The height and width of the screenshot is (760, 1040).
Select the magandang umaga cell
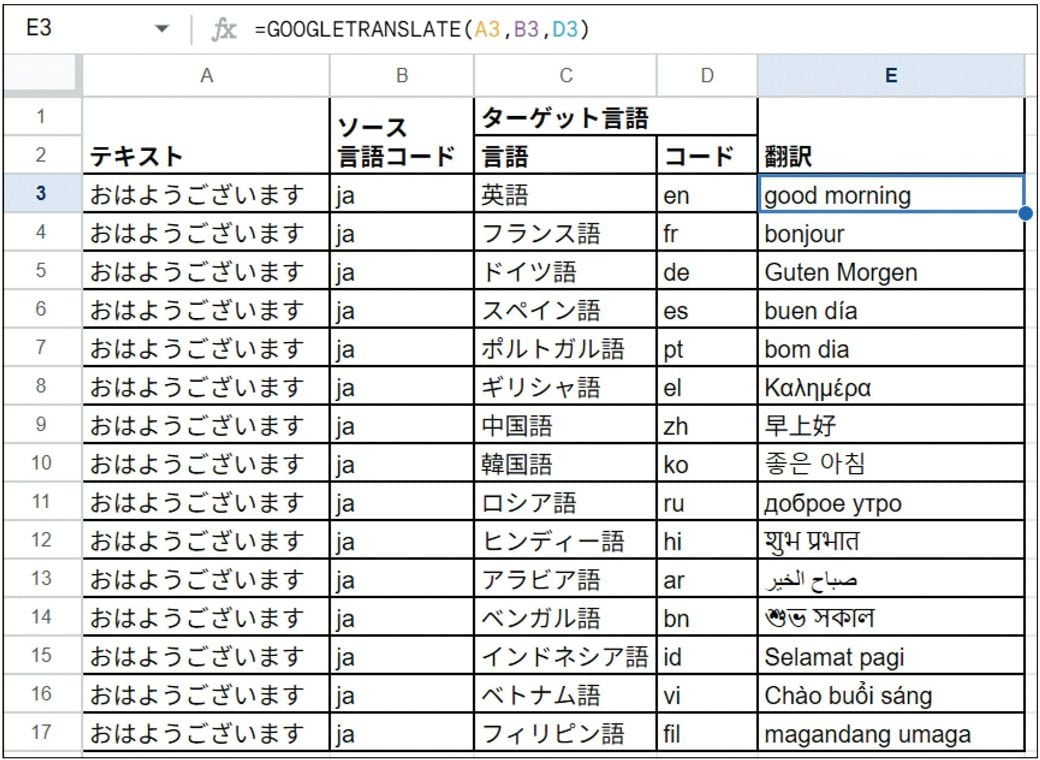point(890,734)
